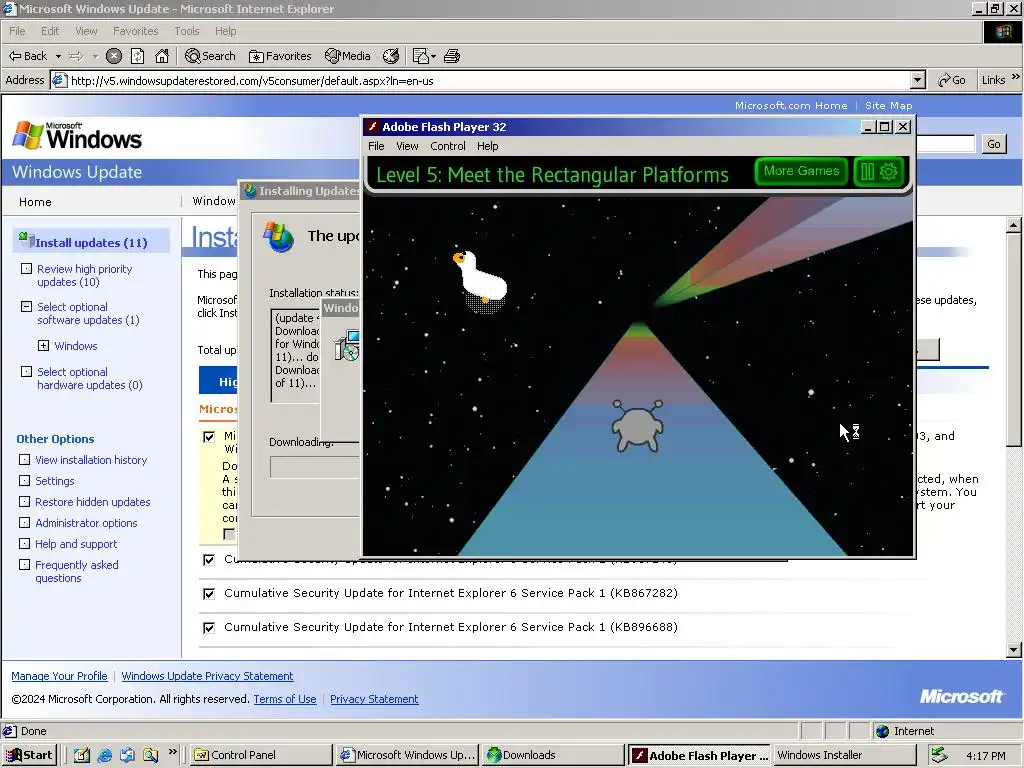Click the Internet zone globe icon

pyautogui.click(x=883, y=731)
